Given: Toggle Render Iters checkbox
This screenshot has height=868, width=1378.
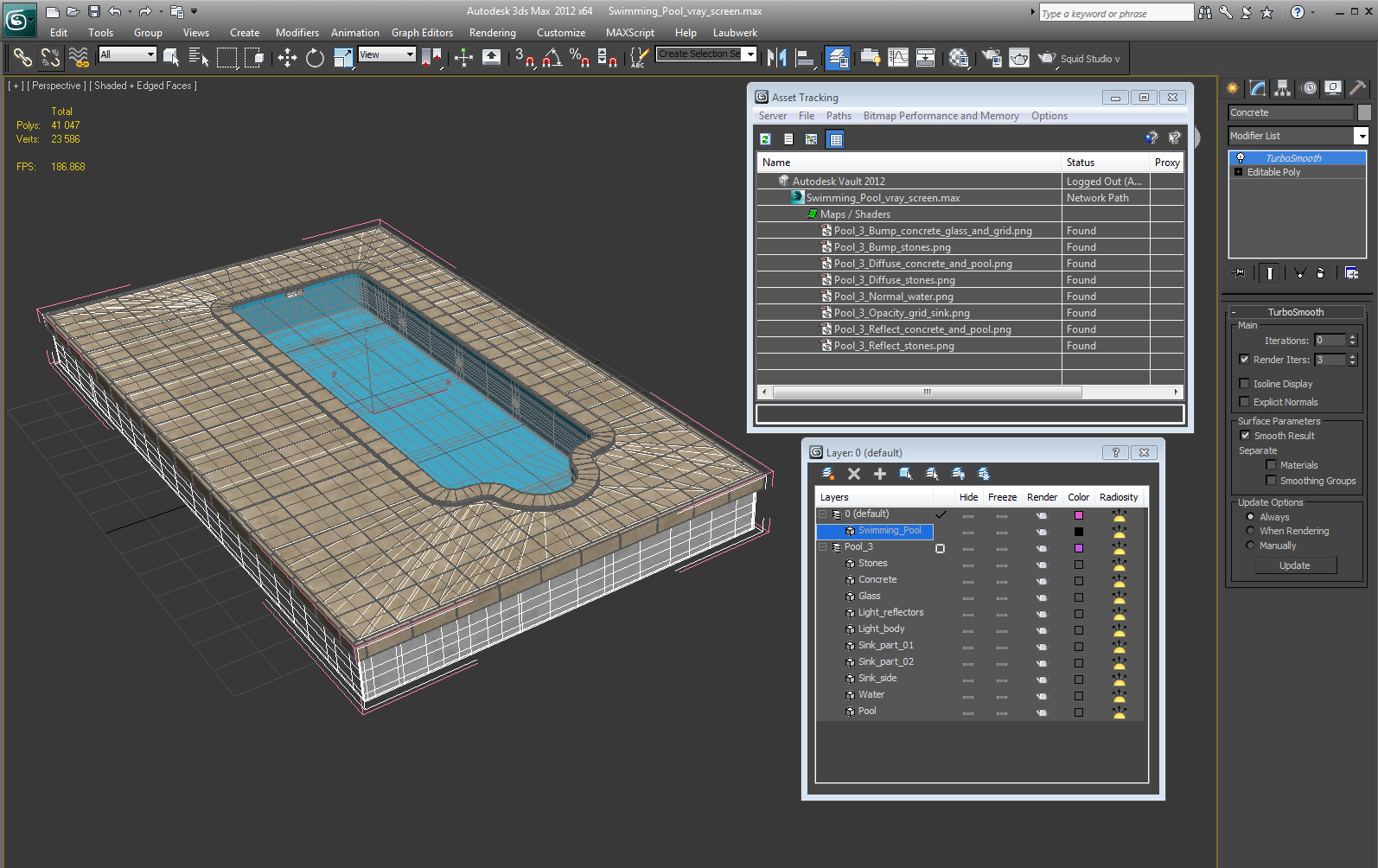Looking at the screenshot, I should pos(1244,360).
